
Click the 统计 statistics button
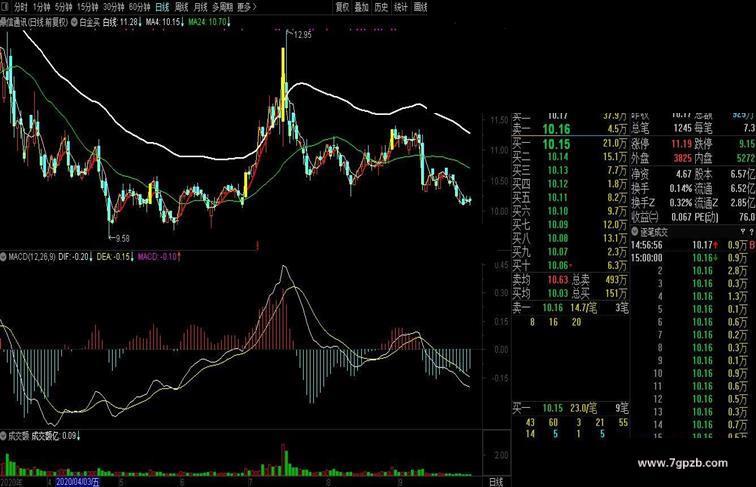coord(401,7)
